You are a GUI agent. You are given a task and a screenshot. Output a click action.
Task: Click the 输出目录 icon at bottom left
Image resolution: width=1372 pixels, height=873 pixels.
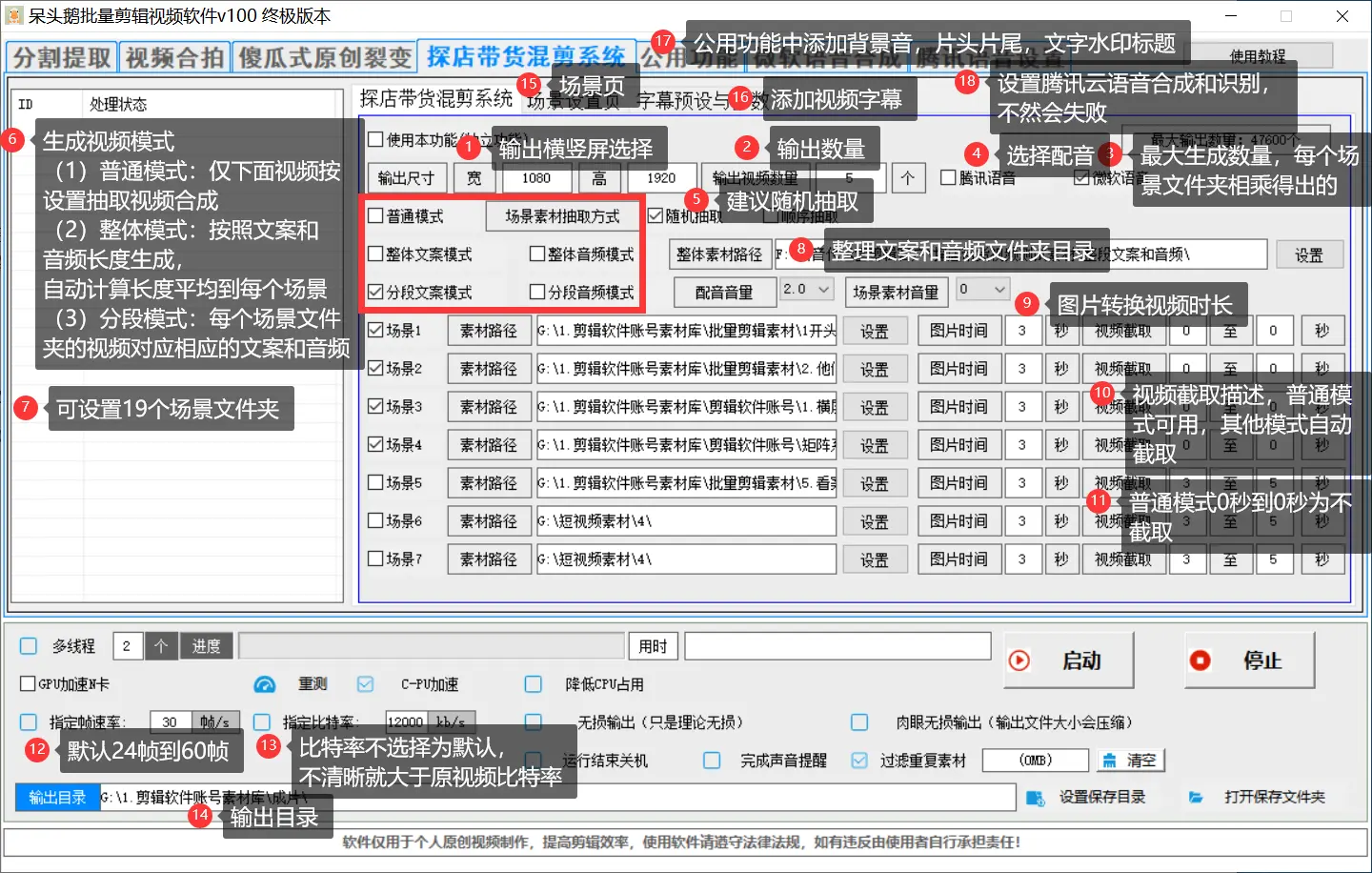tap(56, 797)
